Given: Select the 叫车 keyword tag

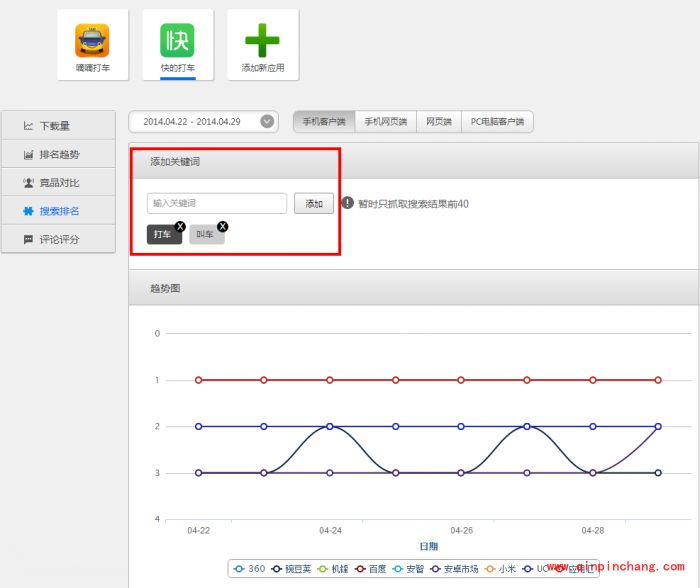Looking at the screenshot, I should click(x=206, y=234).
